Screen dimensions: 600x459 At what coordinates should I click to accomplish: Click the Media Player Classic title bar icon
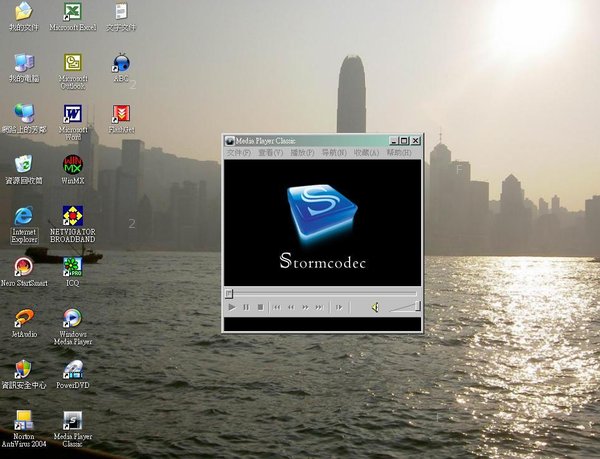tap(230, 141)
